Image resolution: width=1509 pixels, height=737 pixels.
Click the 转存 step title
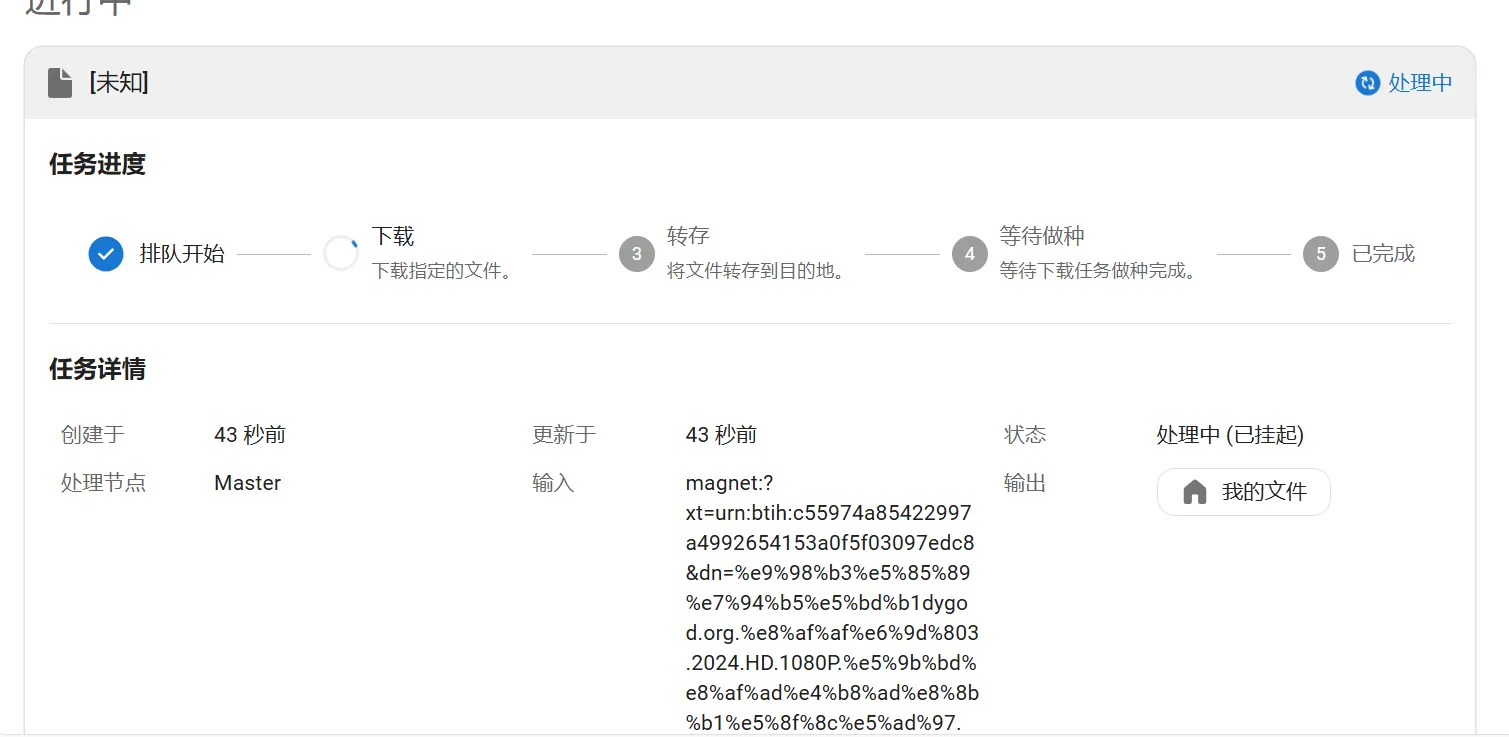(688, 236)
